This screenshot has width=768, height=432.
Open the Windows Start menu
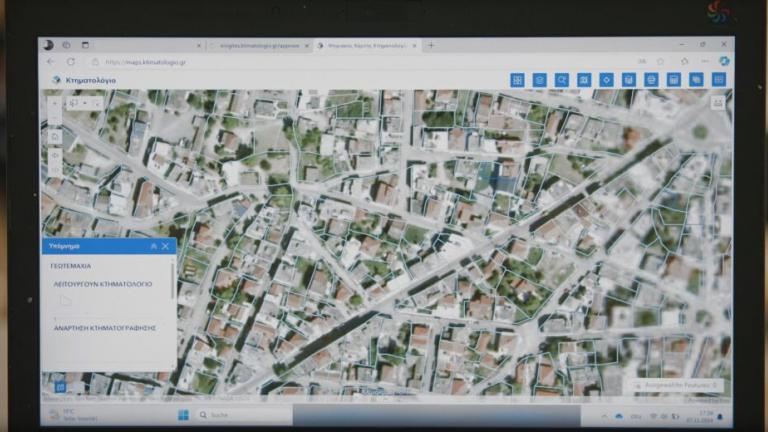click(183, 414)
